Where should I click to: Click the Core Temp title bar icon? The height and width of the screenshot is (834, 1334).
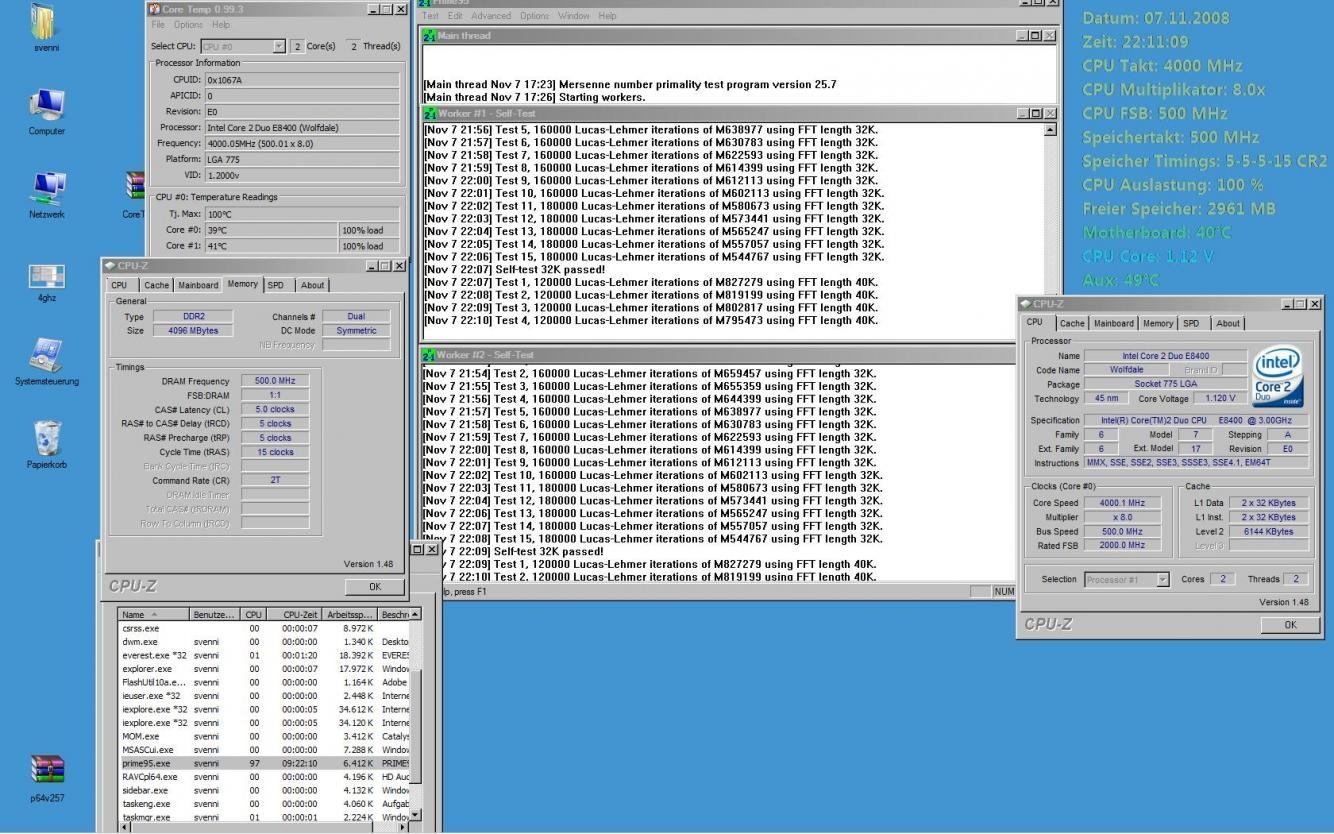tap(154, 8)
